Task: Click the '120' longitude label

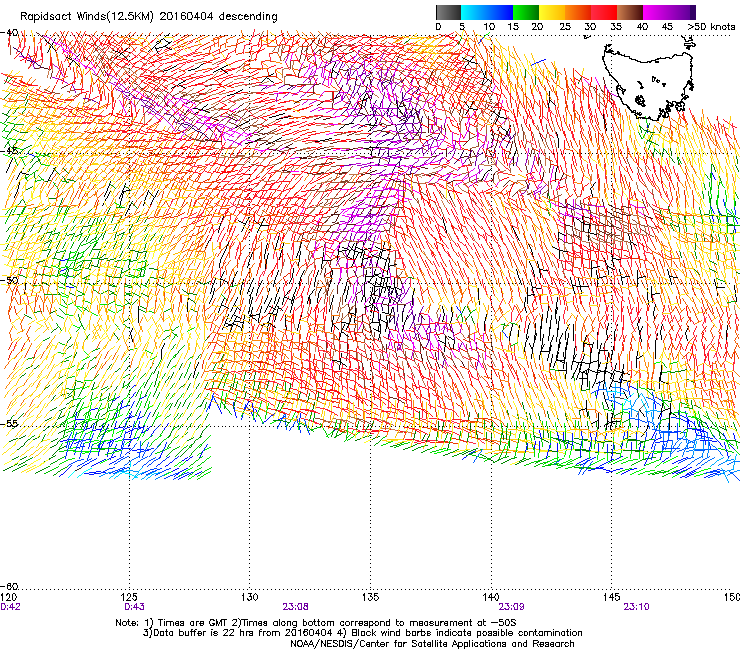Action: point(9,597)
